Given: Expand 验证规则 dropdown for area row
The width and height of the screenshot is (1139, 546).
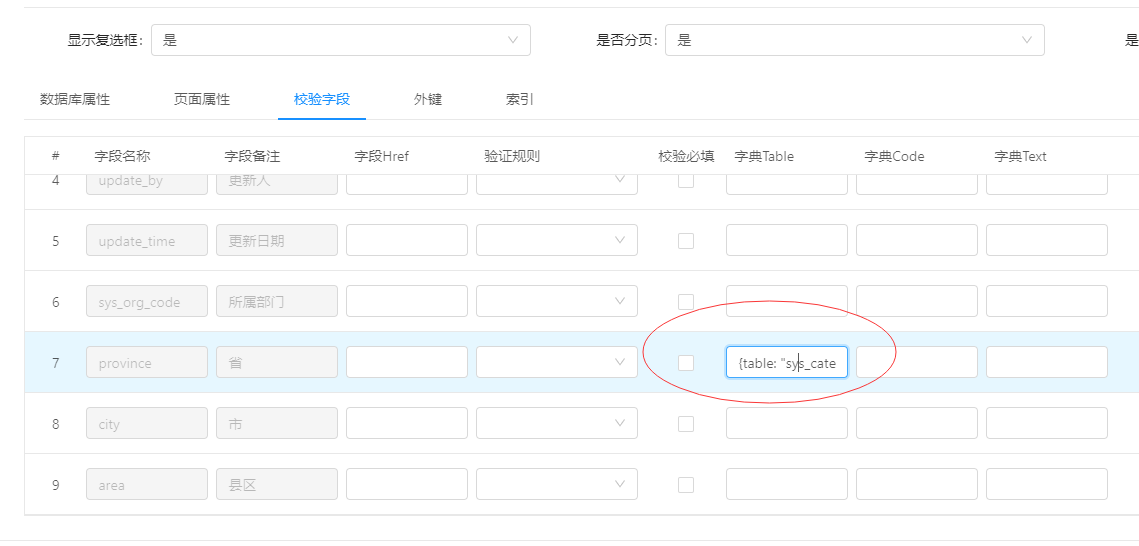Looking at the screenshot, I should pyautogui.click(x=557, y=484).
